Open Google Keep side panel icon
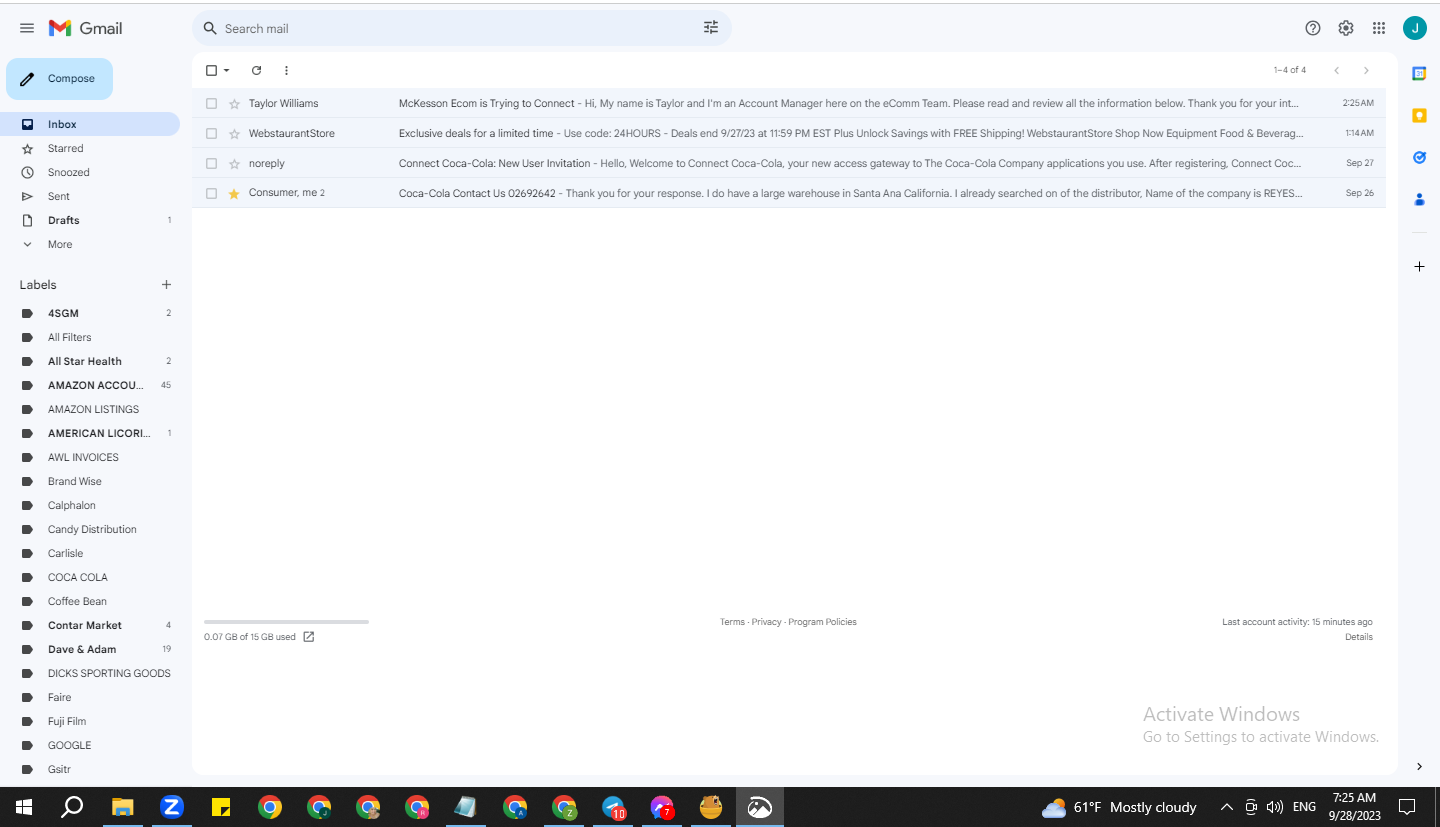 1419,115
